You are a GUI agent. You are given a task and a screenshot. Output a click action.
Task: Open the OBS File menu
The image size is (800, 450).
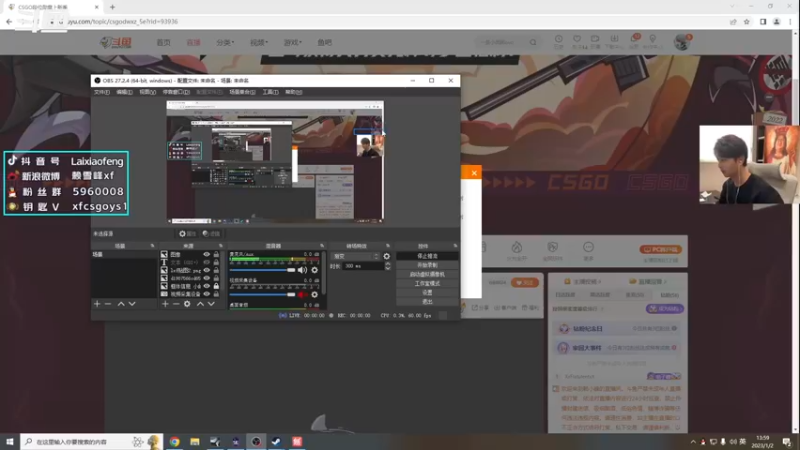point(102,92)
